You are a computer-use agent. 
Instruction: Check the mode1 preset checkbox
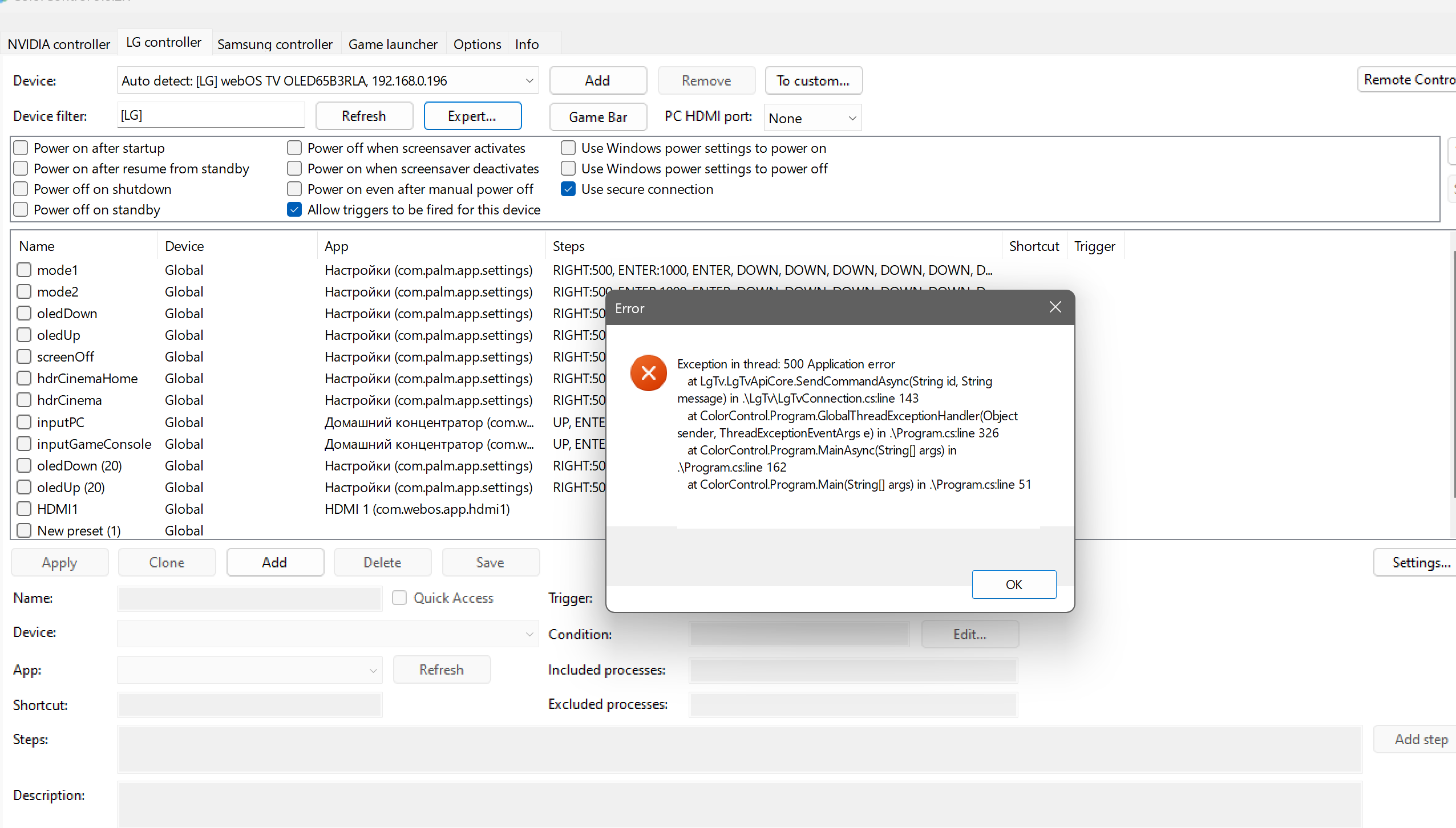(24, 270)
